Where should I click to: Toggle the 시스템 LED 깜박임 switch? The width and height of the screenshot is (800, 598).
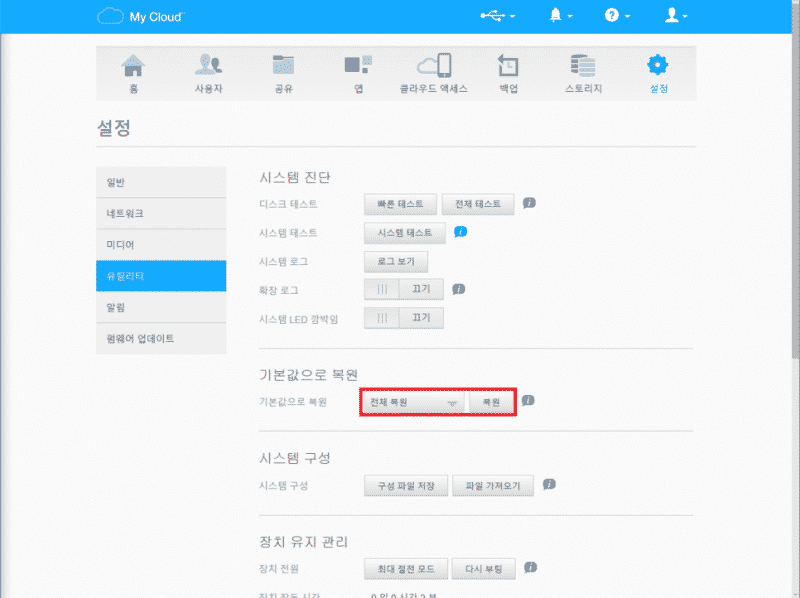click(x=404, y=318)
